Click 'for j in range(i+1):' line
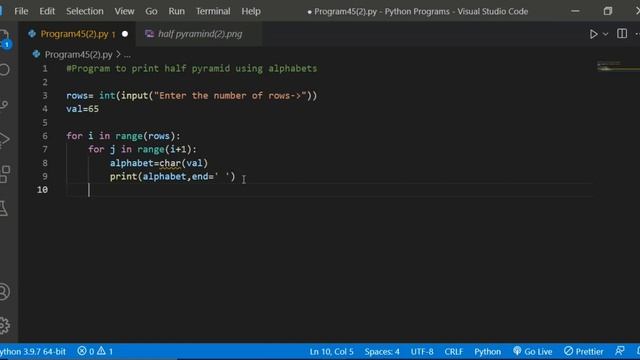The height and width of the screenshot is (360, 640). pos(142,149)
